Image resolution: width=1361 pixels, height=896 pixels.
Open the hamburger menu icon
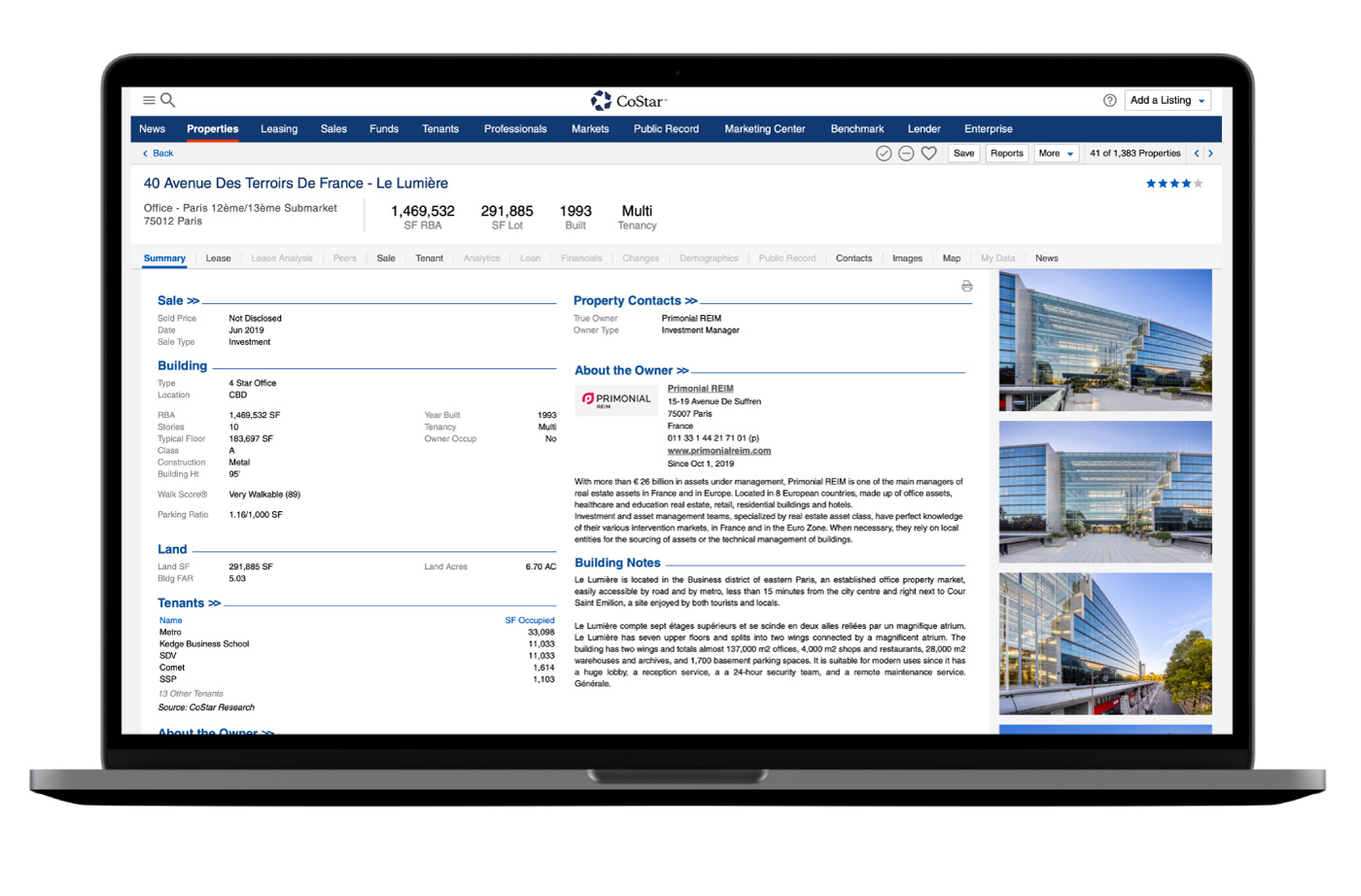pos(149,100)
